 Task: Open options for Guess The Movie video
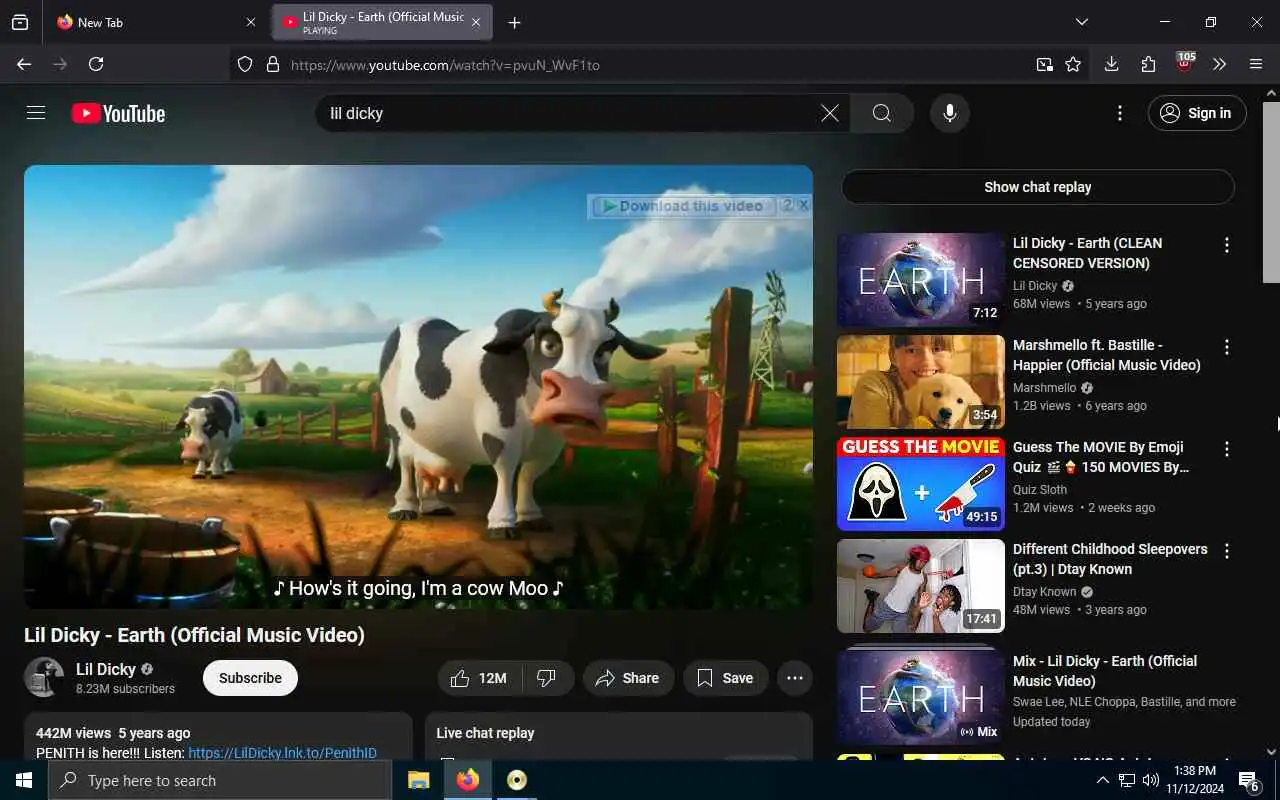coord(1227,449)
